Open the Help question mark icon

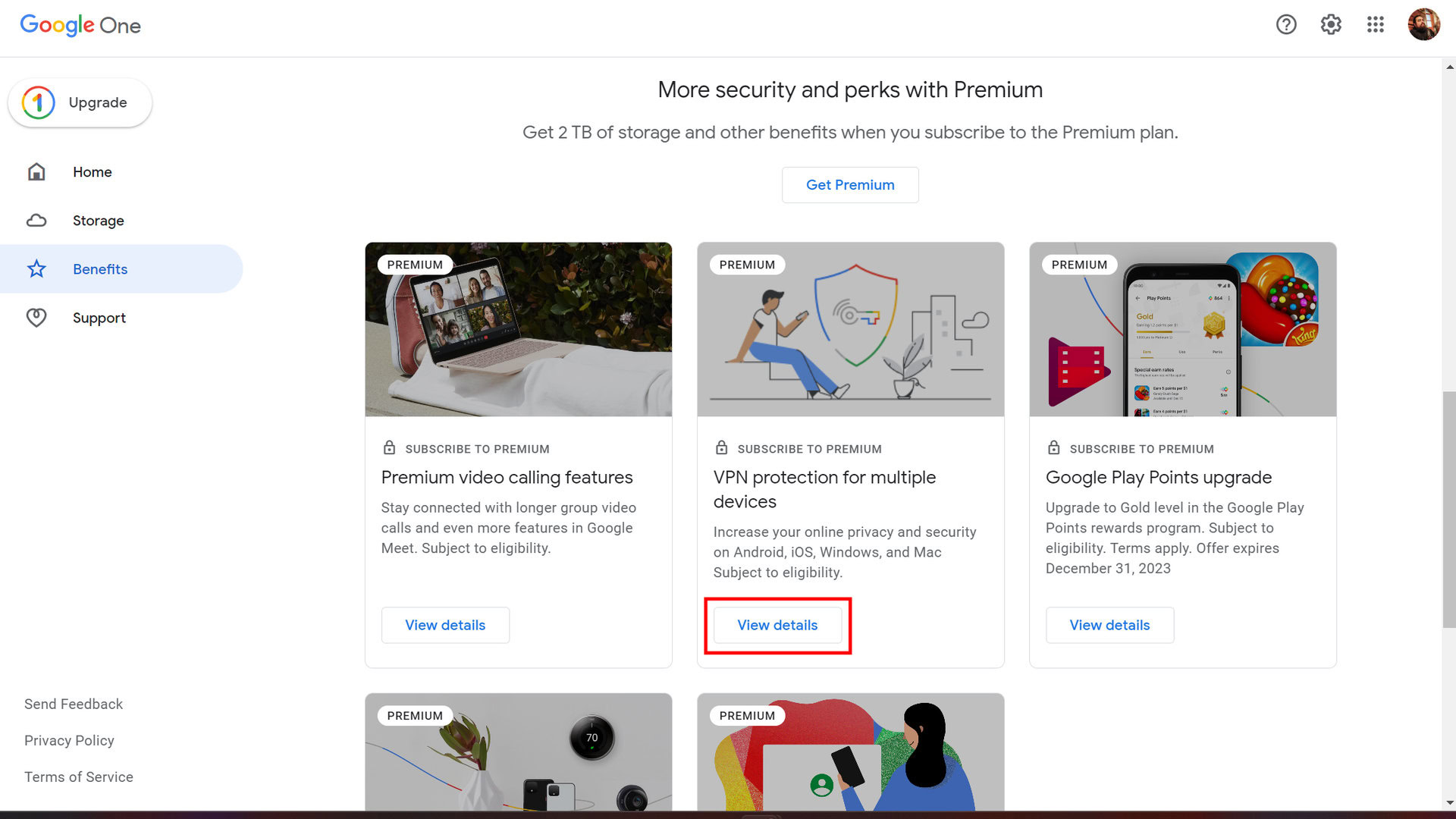point(1286,25)
